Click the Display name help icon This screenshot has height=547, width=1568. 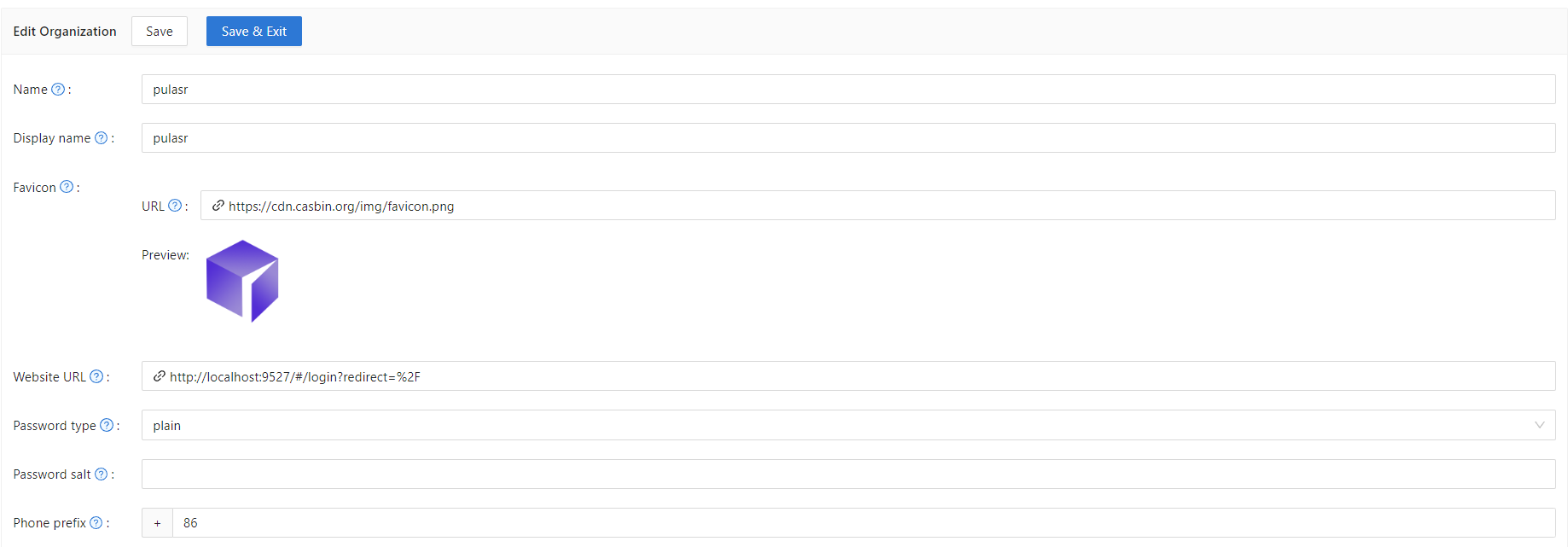pos(101,138)
